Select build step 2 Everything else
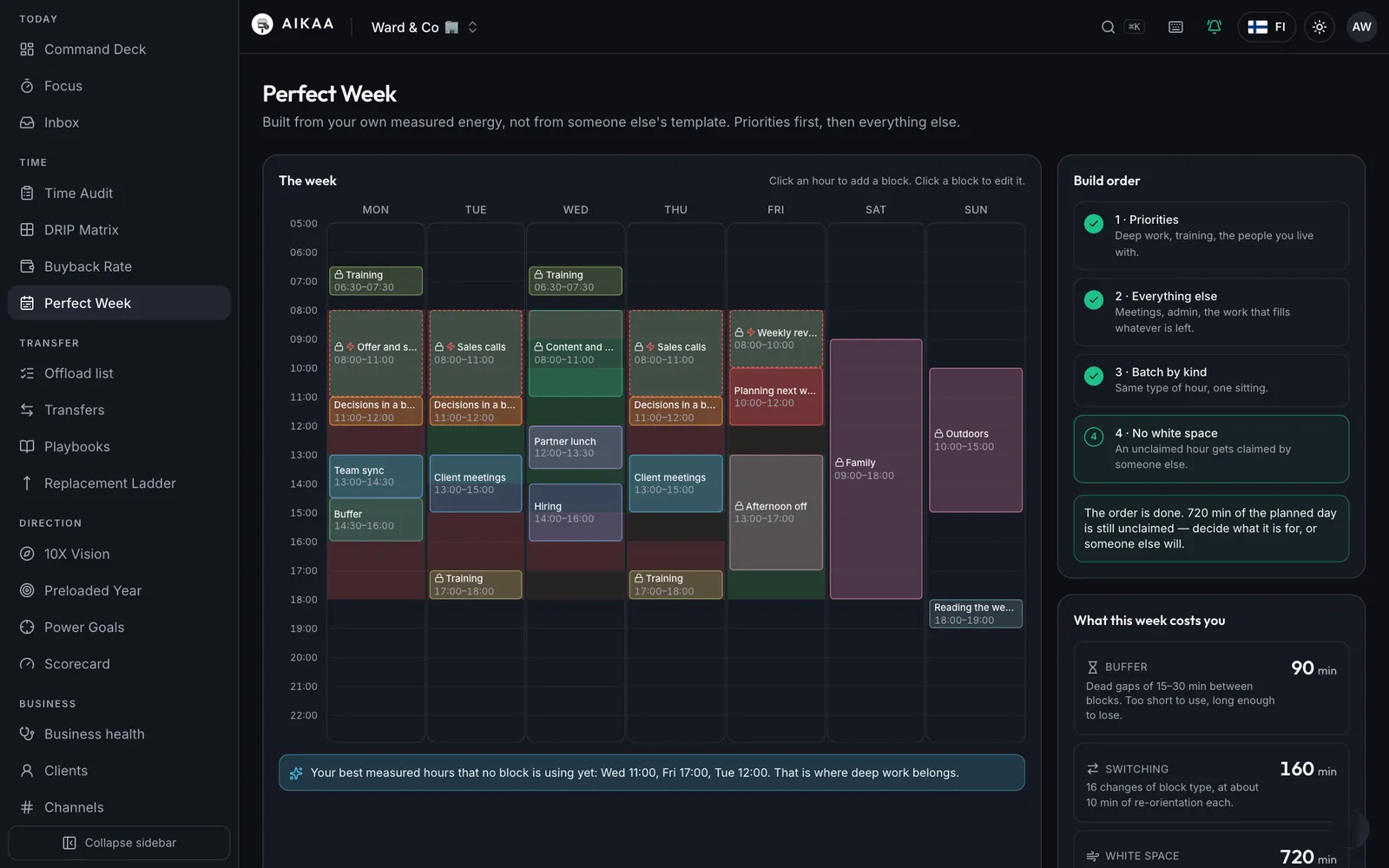 pyautogui.click(x=1211, y=312)
